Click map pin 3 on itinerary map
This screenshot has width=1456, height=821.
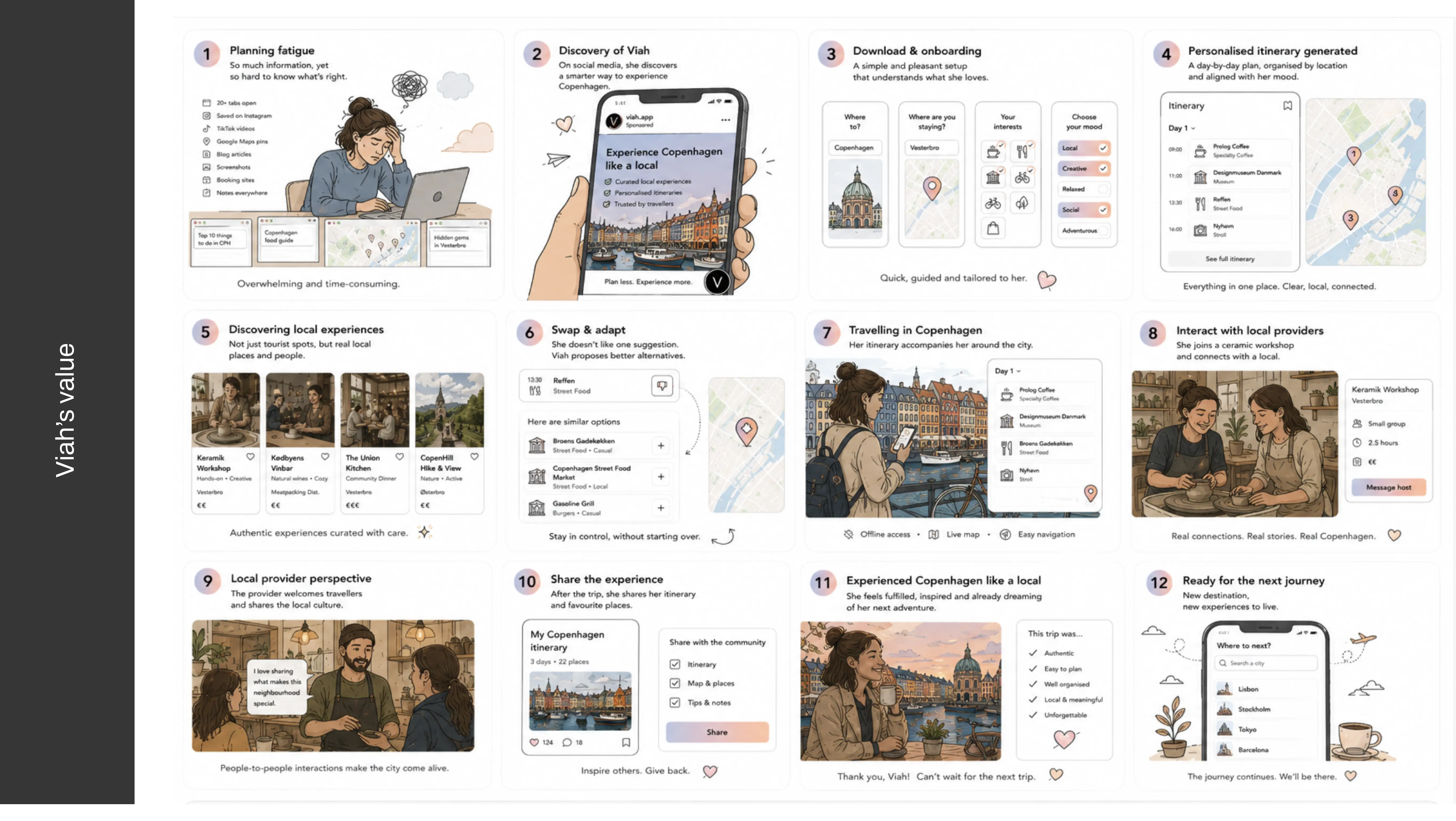tap(1350, 219)
